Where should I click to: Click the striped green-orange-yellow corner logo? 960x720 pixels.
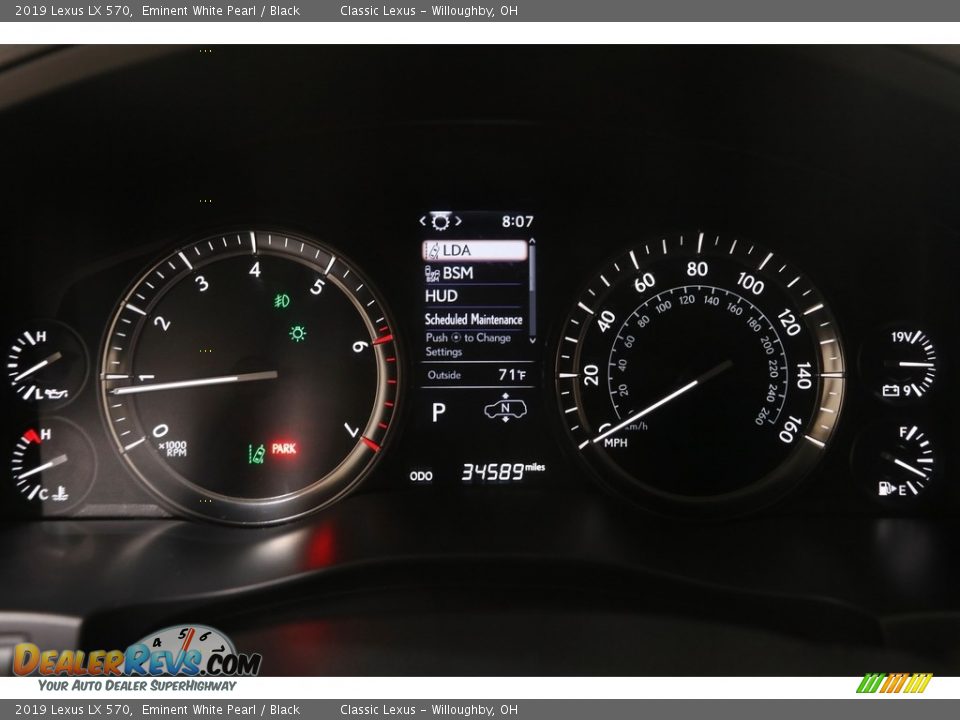coord(894,683)
